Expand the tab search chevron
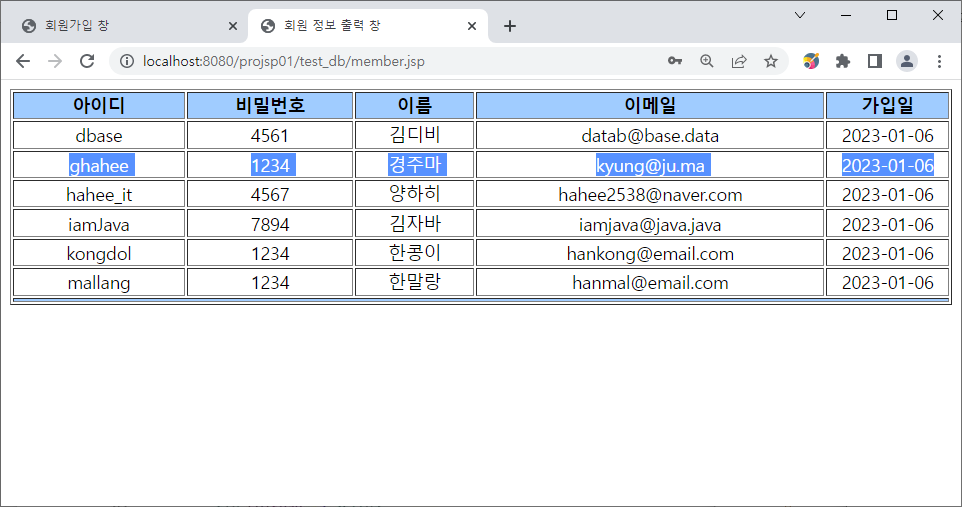The image size is (962, 507). pyautogui.click(x=800, y=15)
